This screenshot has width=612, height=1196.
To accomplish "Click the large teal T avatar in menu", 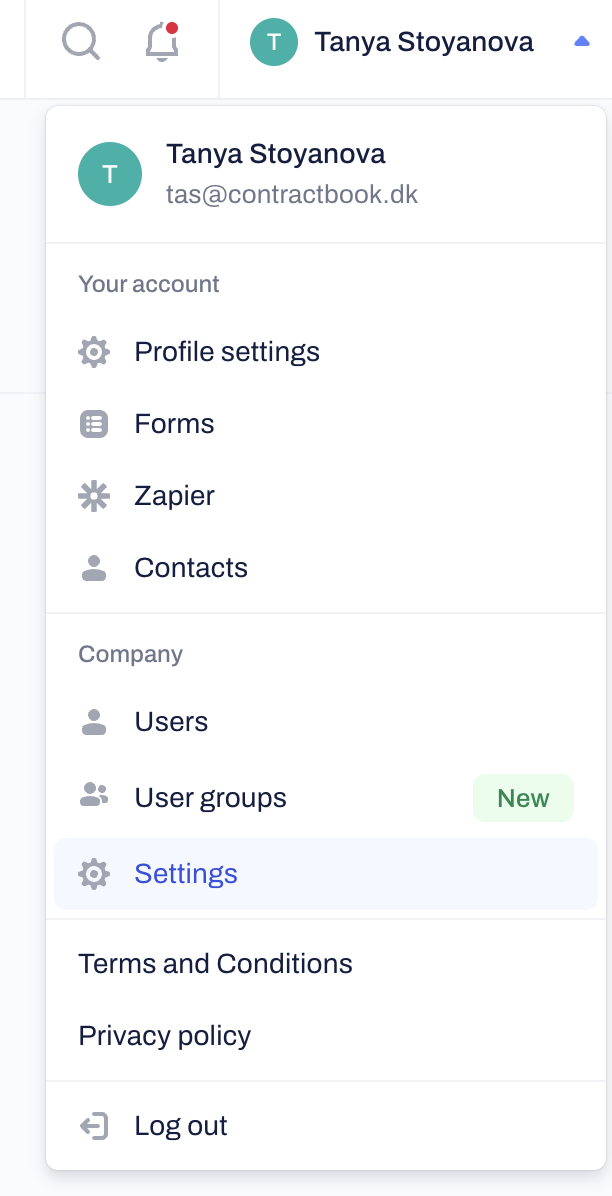I will click(x=110, y=174).
